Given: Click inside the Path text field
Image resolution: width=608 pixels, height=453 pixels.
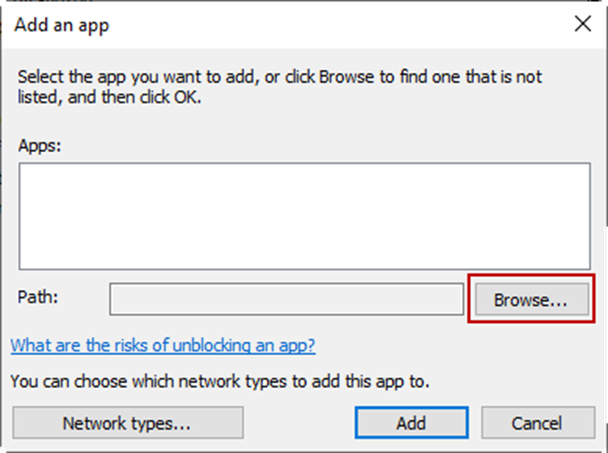Looking at the screenshot, I should pyautogui.click(x=286, y=300).
